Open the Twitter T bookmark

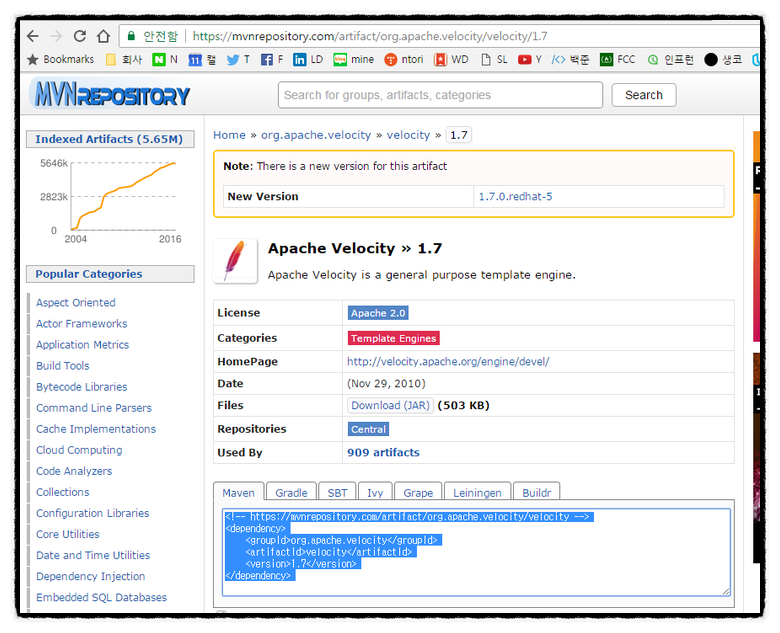238,60
